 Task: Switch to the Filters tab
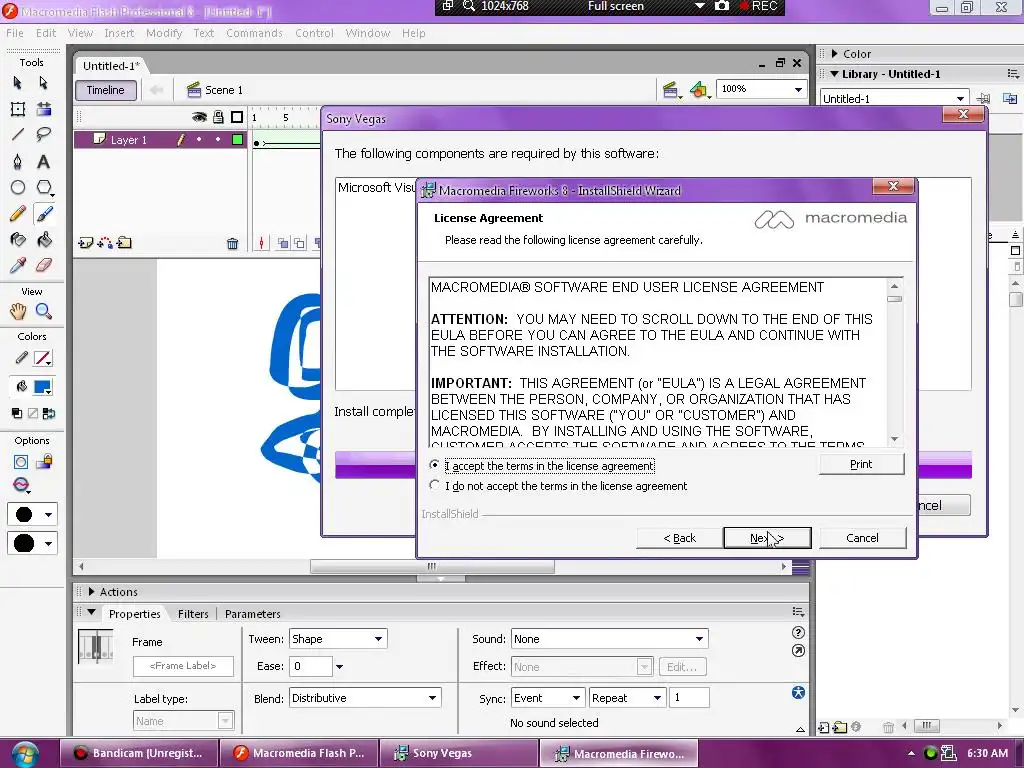pos(193,614)
